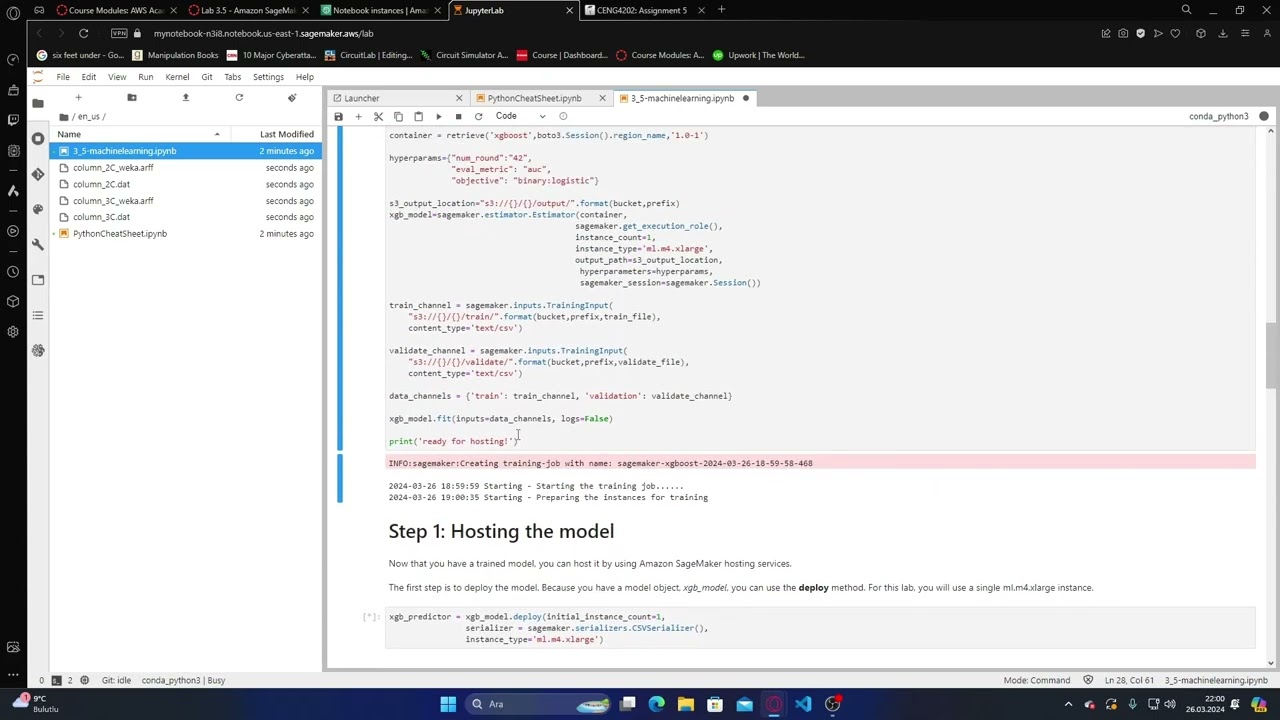Viewport: 1280px width, 720px height.
Task: Paste cell from clipboard in the notebook toolbar
Action: tap(418, 116)
